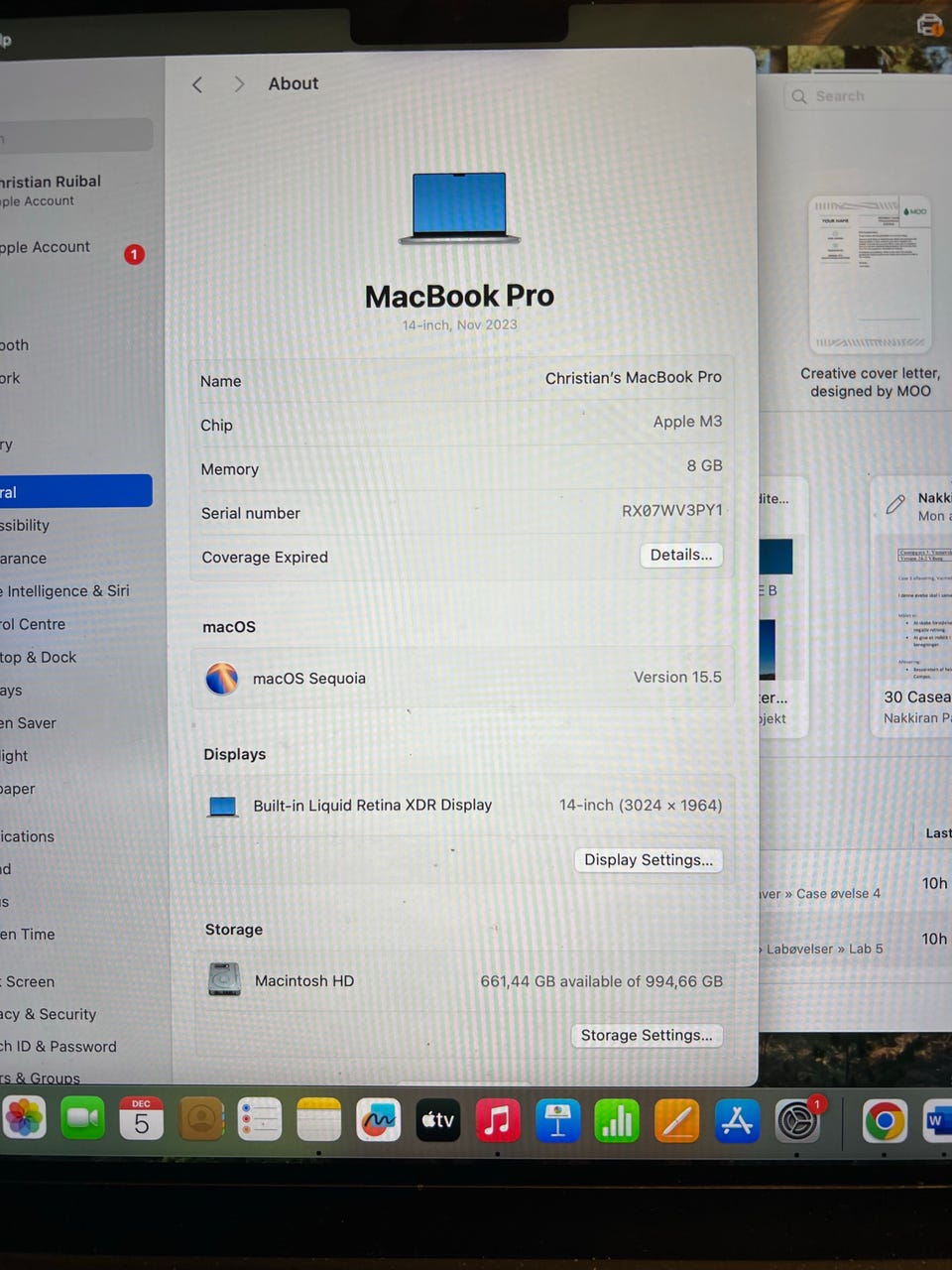The width and height of the screenshot is (952, 1270).
Task: Open Display Settings button
Action: (649, 860)
